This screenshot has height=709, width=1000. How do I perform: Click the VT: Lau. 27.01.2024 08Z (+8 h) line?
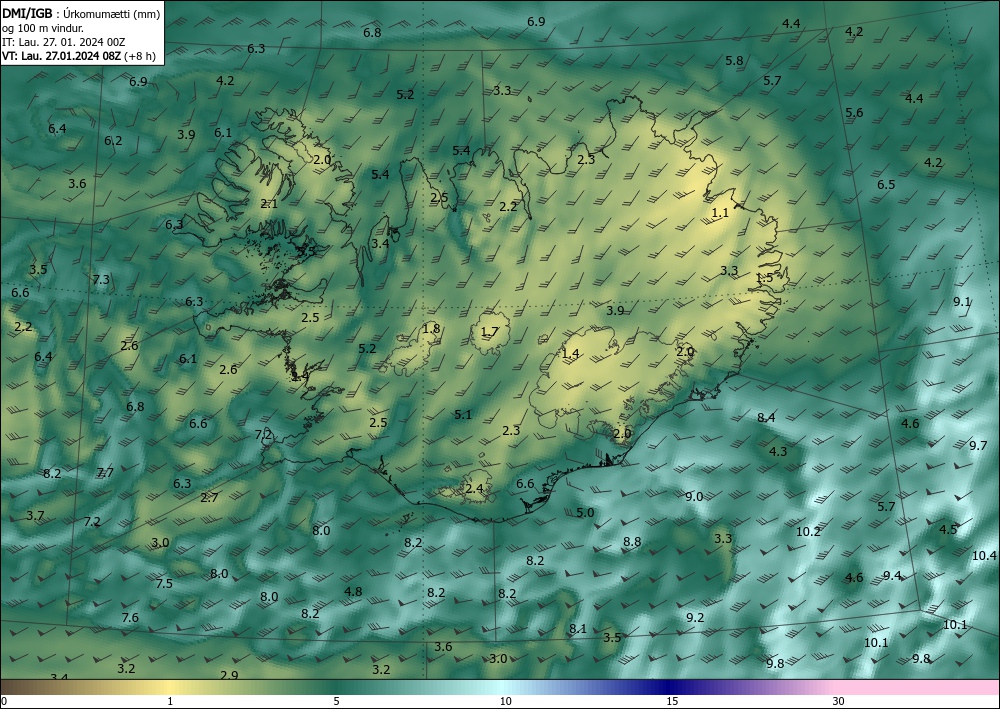click(78, 56)
